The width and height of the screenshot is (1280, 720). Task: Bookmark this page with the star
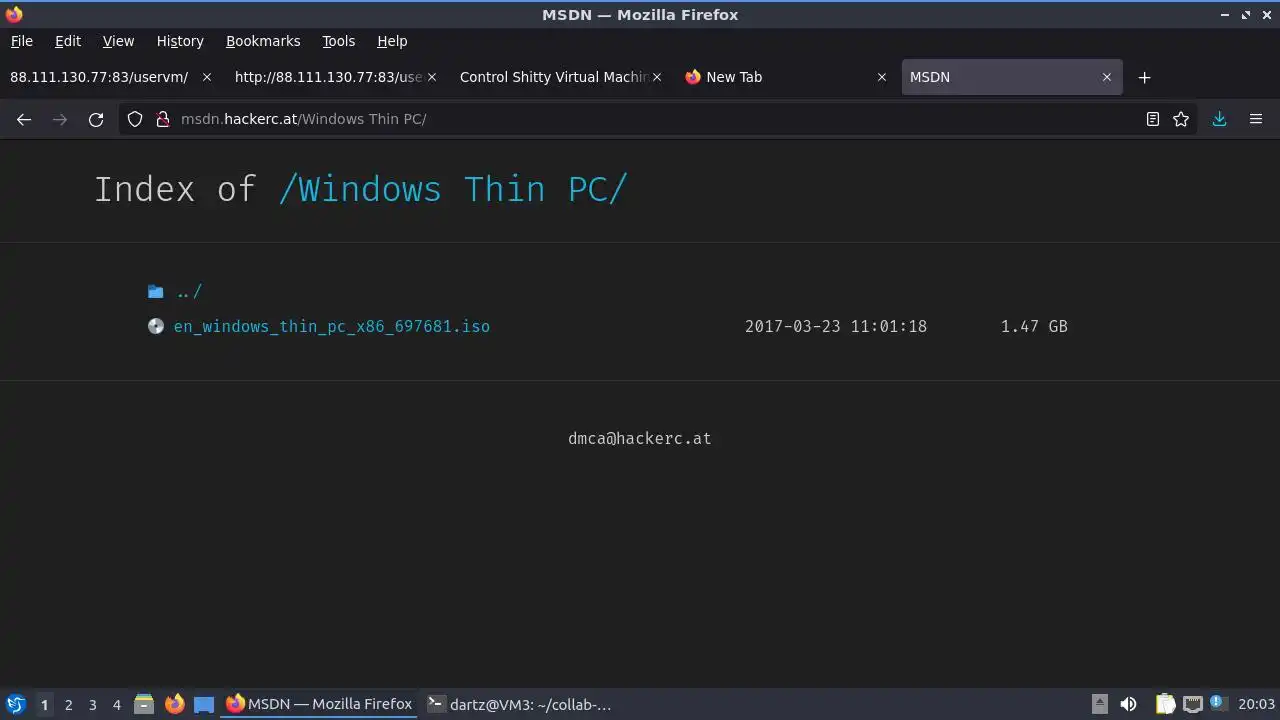1181,119
